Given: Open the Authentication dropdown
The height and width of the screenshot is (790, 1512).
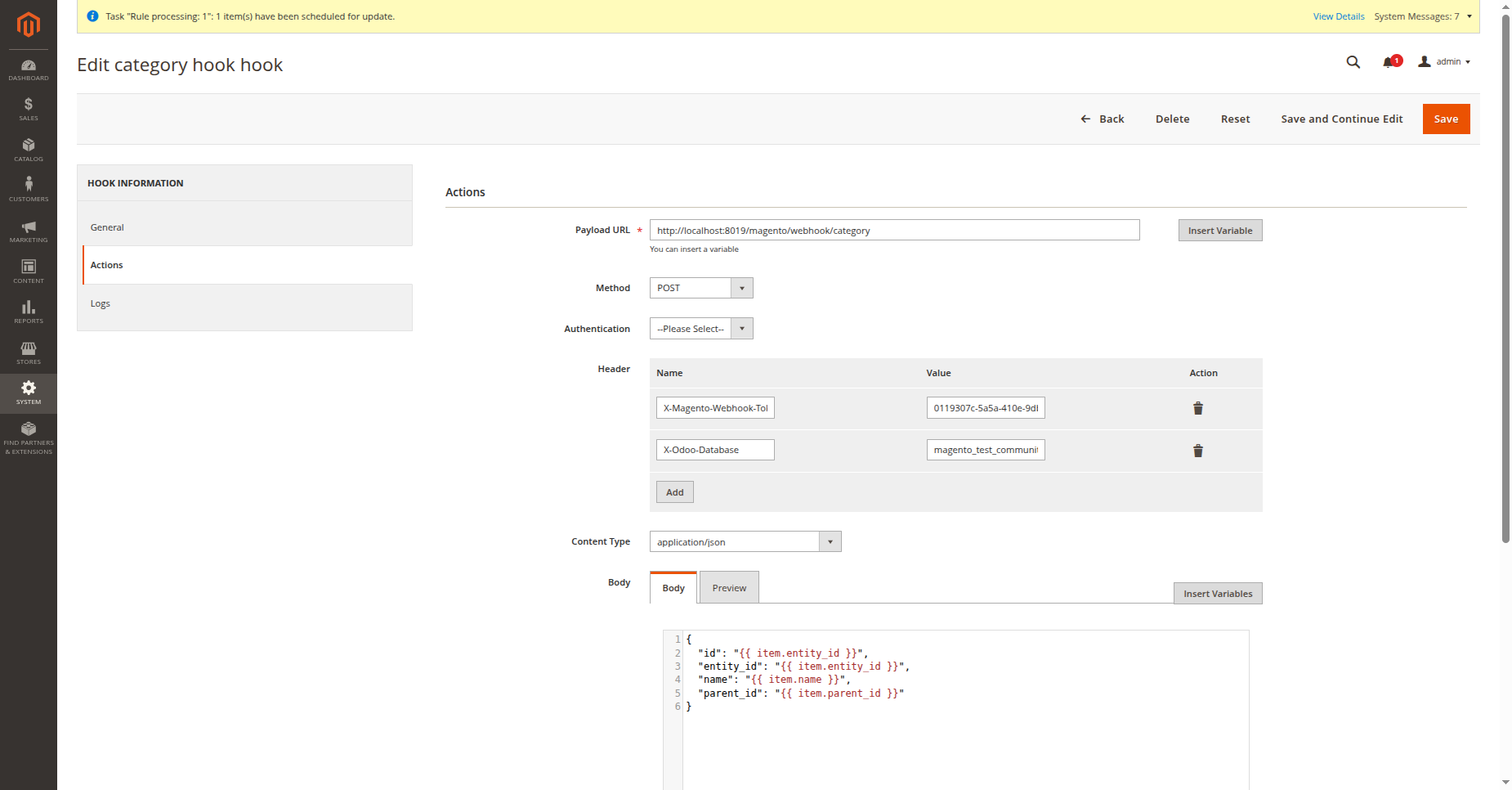Looking at the screenshot, I should pyautogui.click(x=701, y=329).
